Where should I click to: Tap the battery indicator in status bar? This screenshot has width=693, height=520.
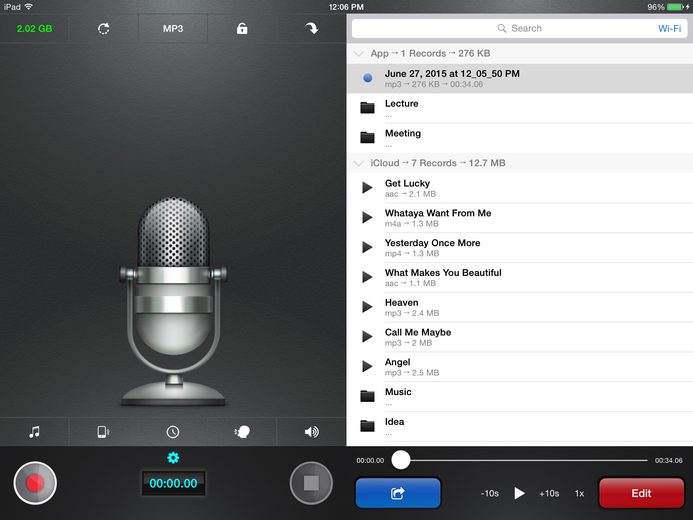tap(675, 7)
